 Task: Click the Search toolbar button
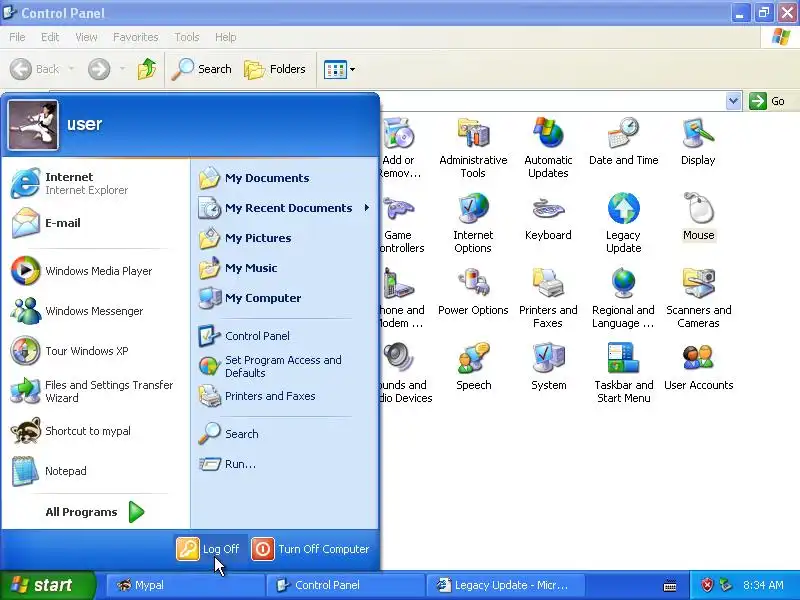click(x=202, y=69)
